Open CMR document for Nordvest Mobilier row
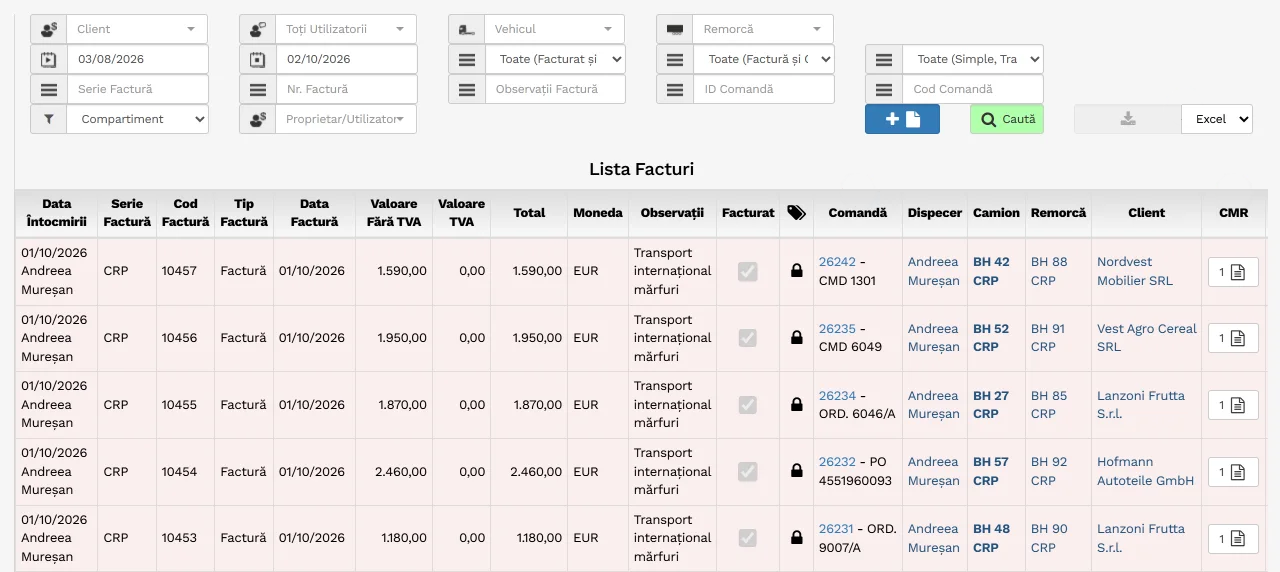This screenshot has height=572, width=1280. coord(1233,272)
